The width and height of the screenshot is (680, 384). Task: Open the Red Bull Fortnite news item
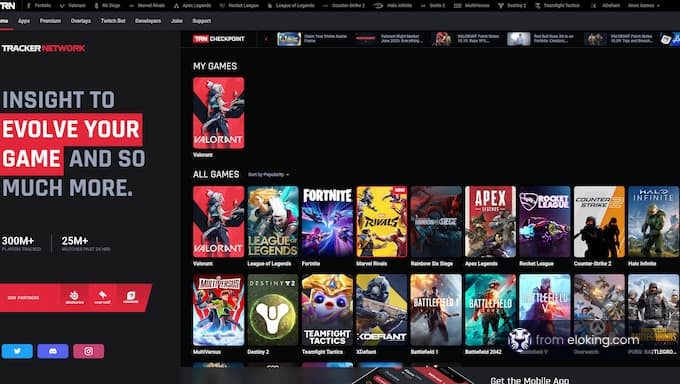(541, 39)
